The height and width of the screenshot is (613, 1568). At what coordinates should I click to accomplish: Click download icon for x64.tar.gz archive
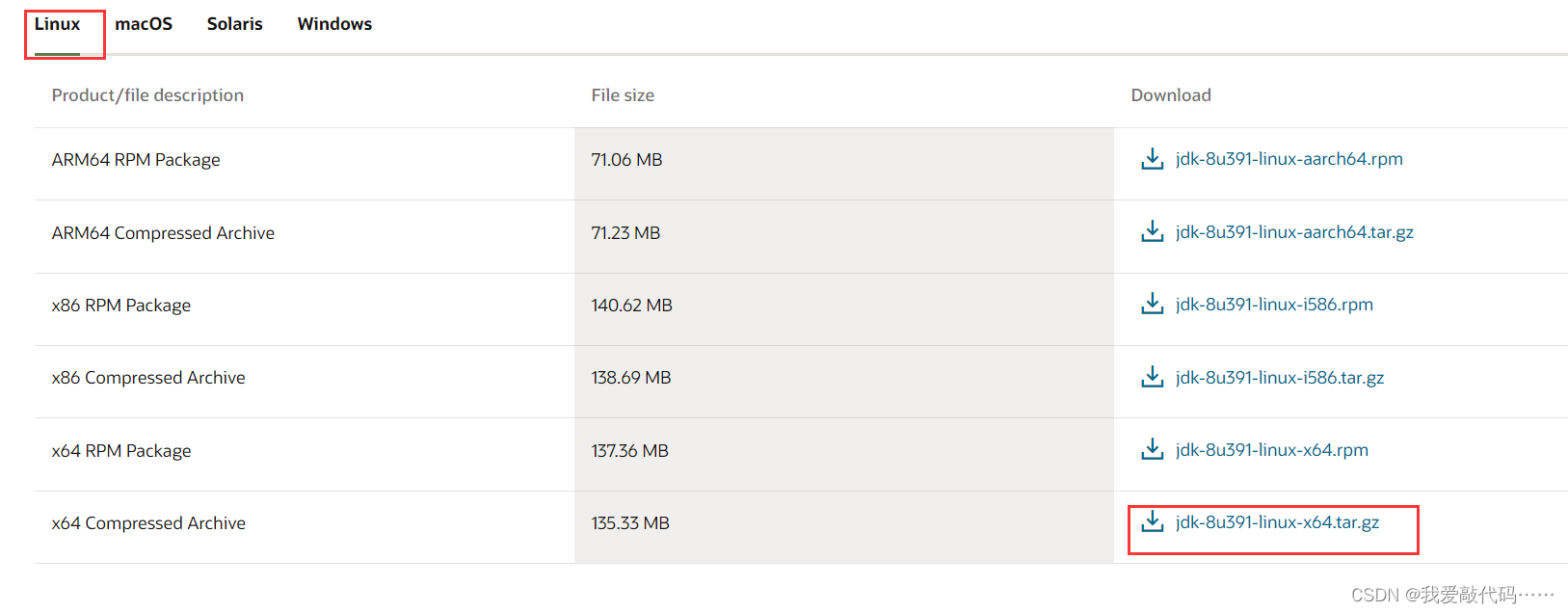coord(1152,522)
